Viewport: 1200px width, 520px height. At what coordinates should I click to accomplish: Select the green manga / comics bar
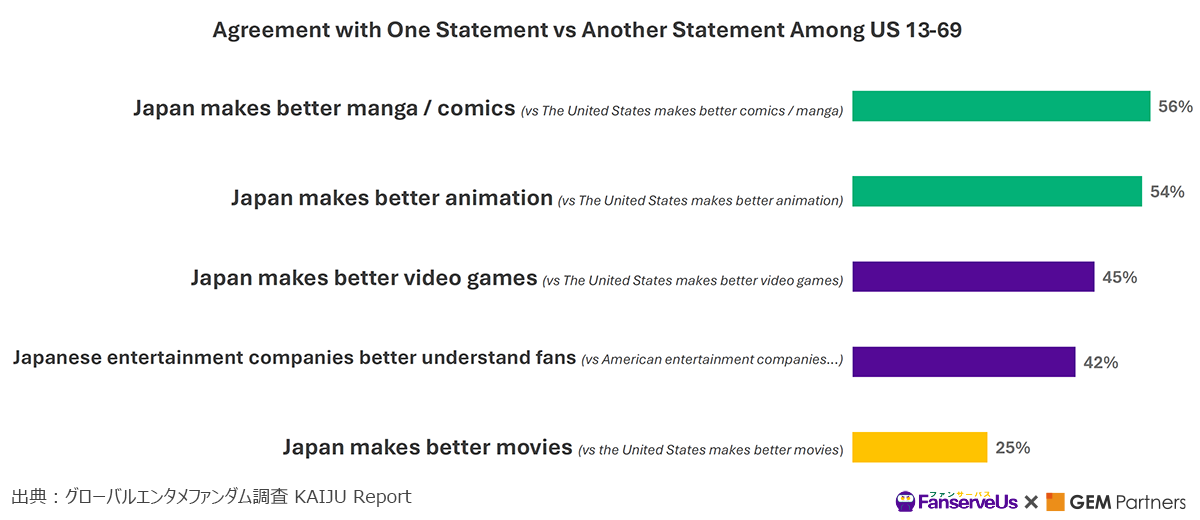1001,106
